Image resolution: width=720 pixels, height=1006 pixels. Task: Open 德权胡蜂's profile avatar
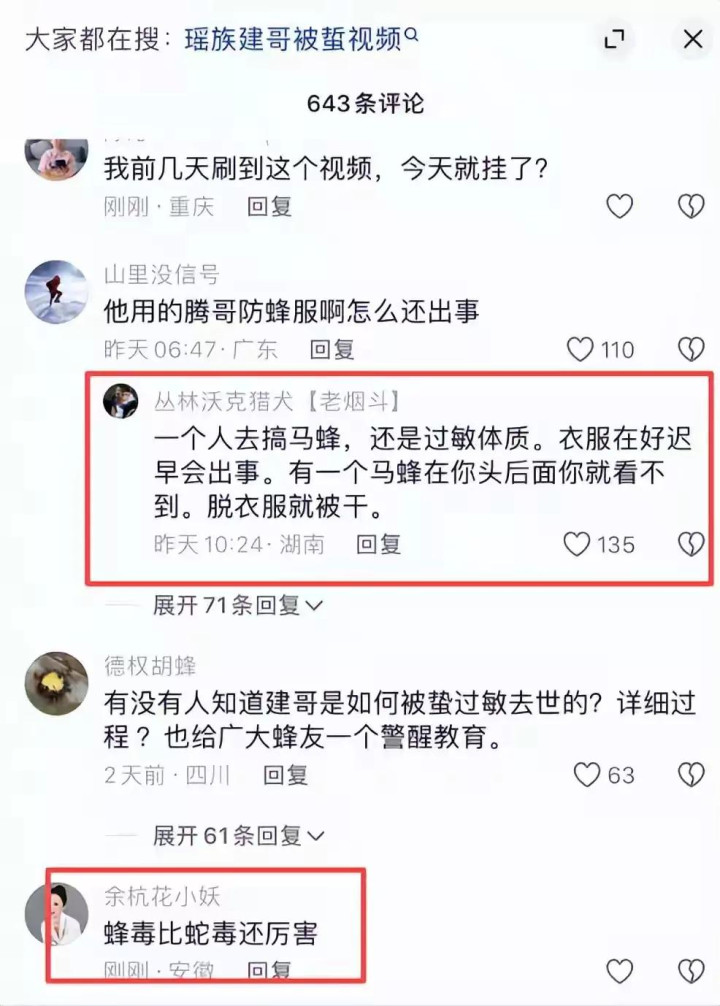pos(56,683)
